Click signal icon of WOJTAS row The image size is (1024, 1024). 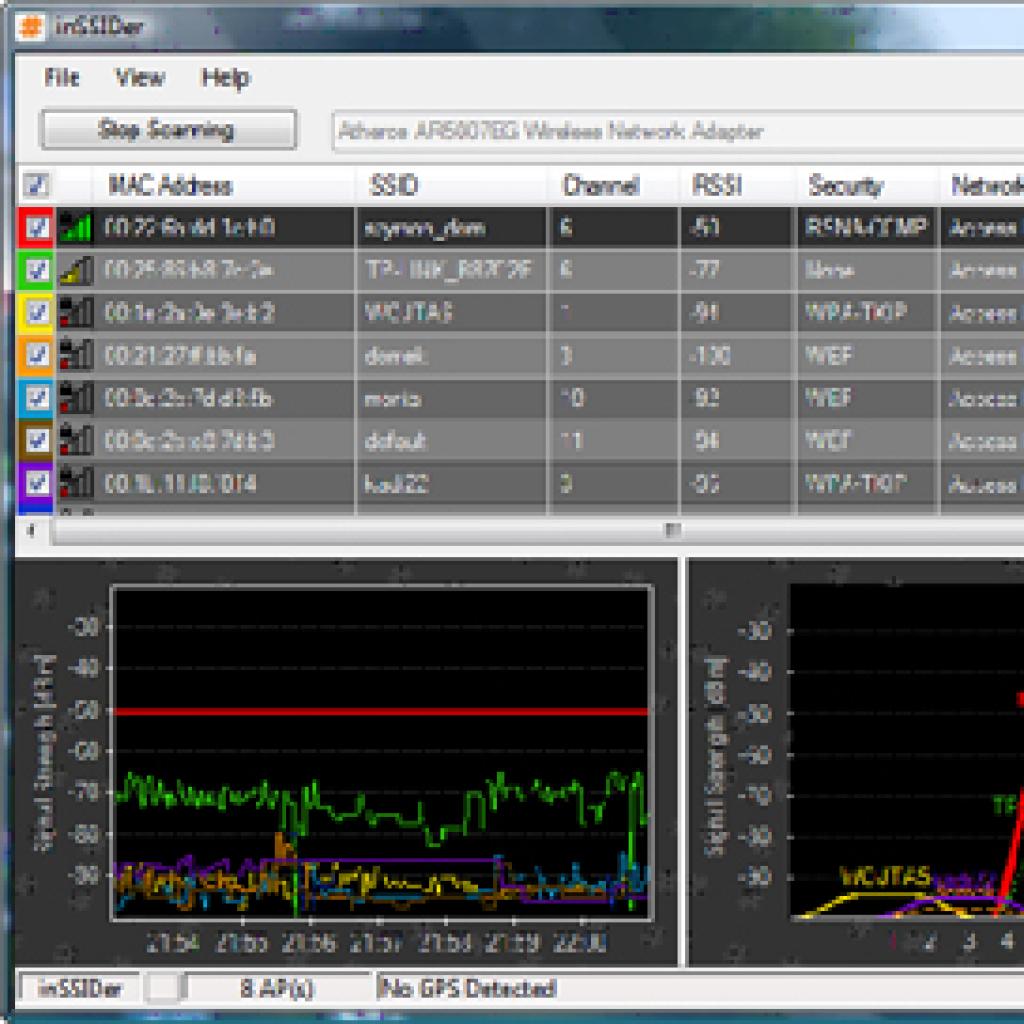pyautogui.click(x=75, y=312)
